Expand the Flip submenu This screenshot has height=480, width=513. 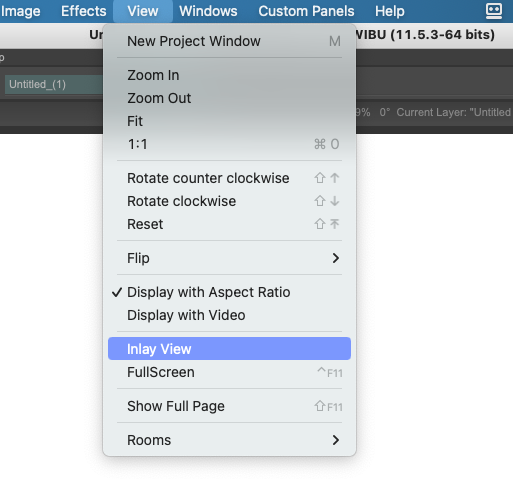coord(229,258)
